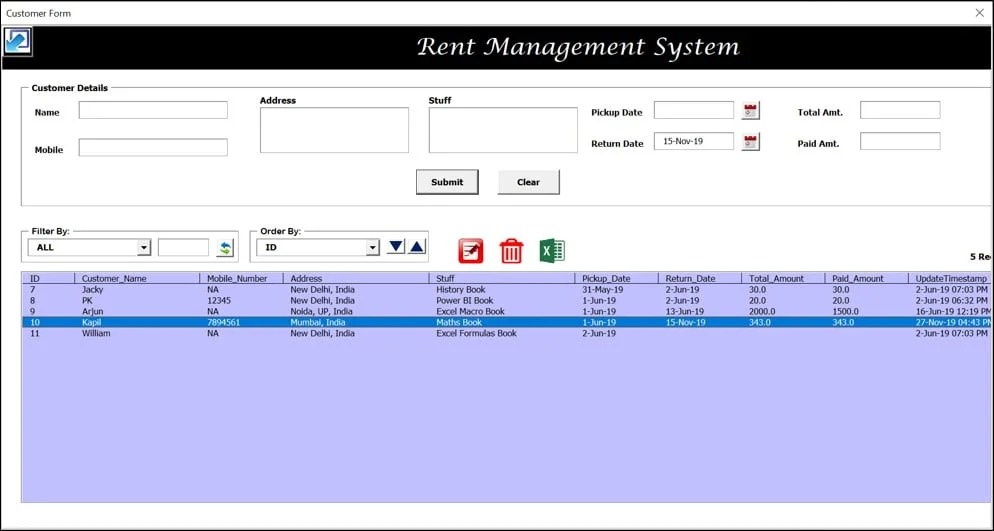
Task: Close the Customer Form window
Action: 979,13
